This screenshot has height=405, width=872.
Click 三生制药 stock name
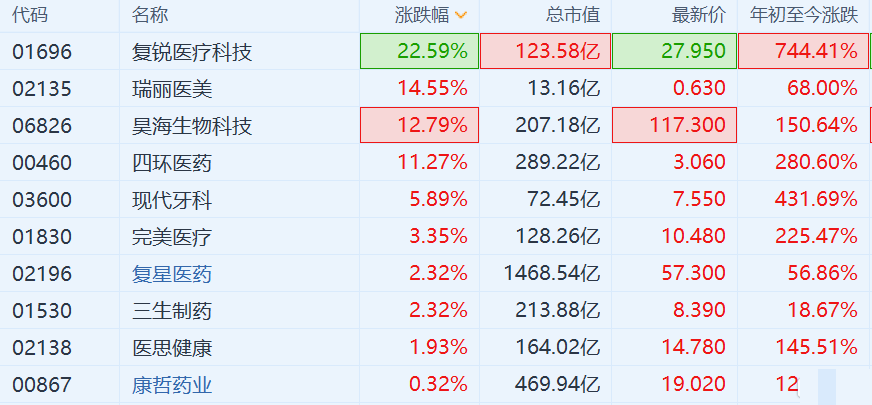(x=172, y=310)
